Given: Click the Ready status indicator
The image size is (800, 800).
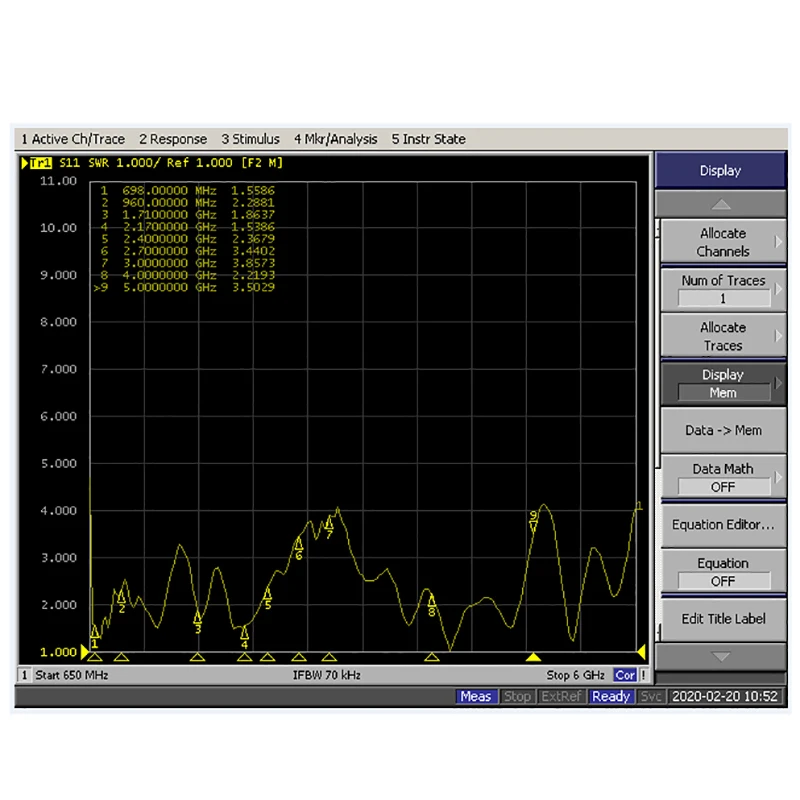Looking at the screenshot, I should 611,696.
